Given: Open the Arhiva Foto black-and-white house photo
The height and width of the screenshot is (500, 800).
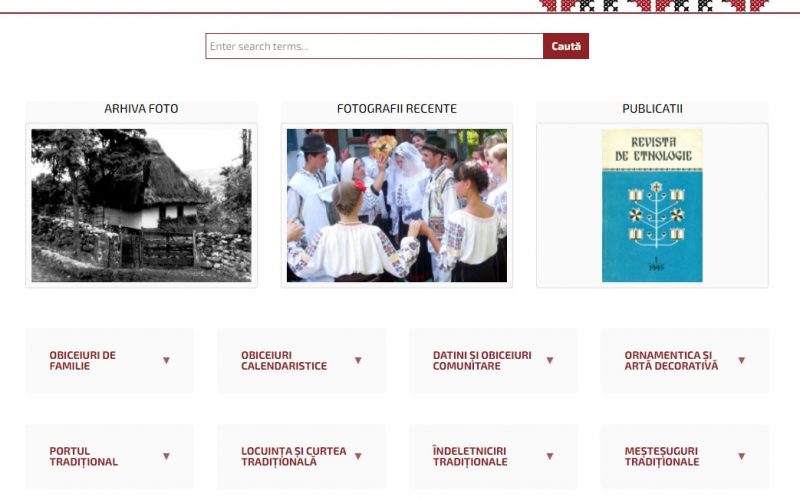Looking at the screenshot, I should point(141,205).
